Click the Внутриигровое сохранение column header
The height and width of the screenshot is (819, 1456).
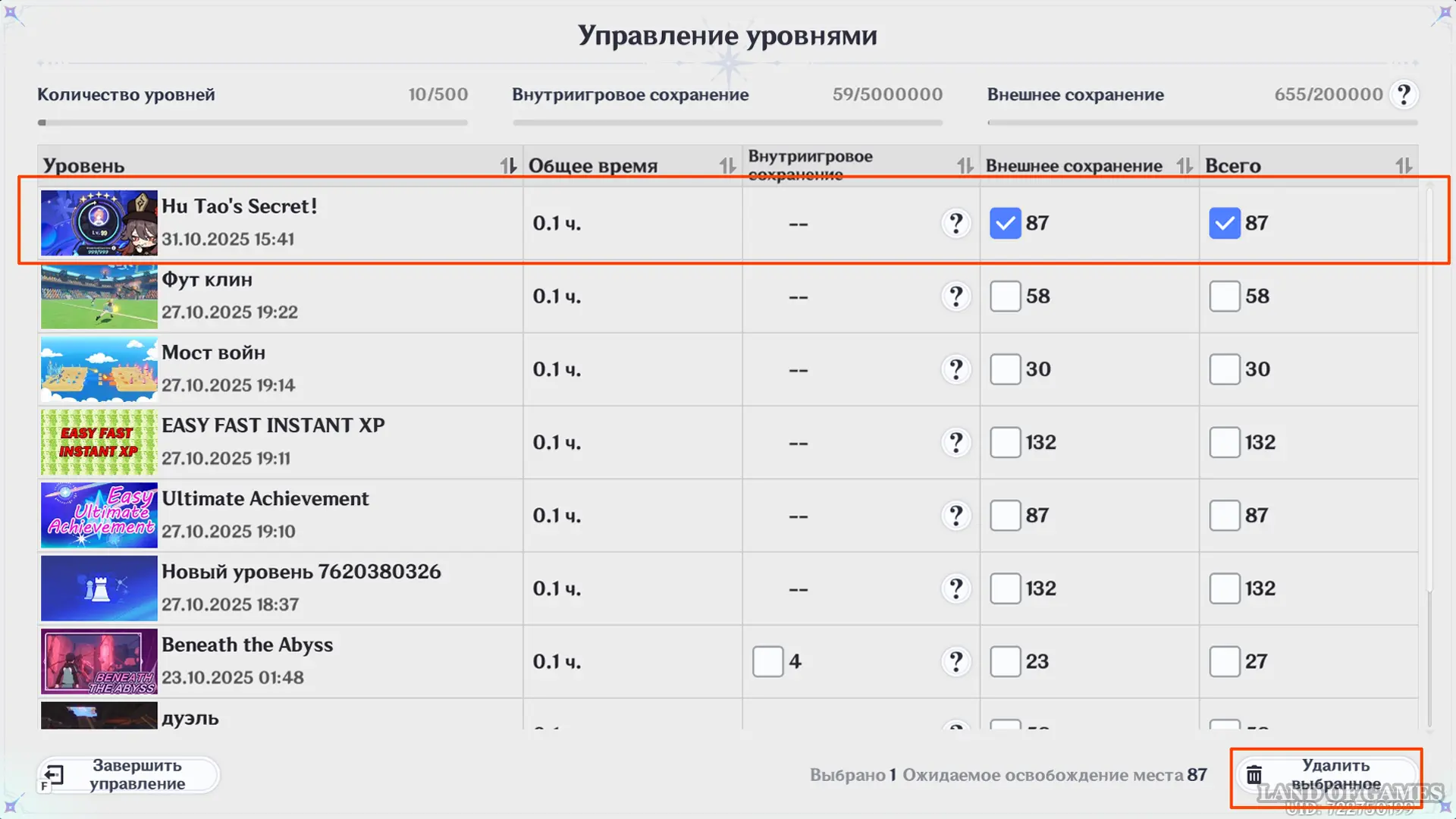[810, 165]
